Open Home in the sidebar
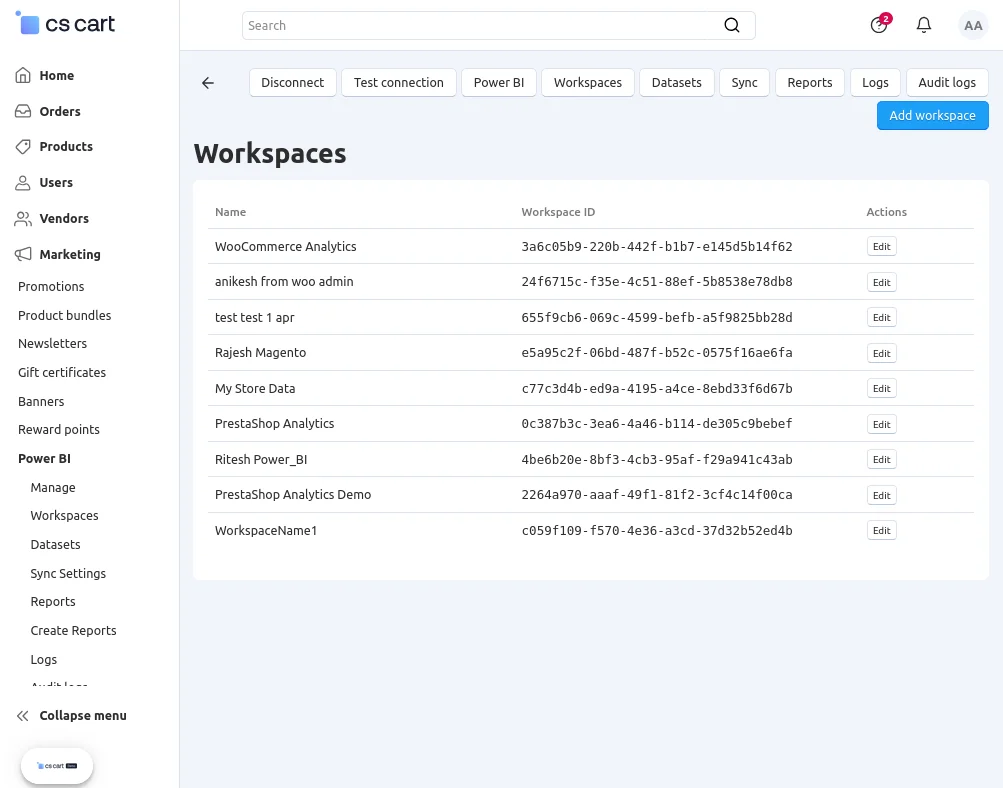 click(x=56, y=75)
